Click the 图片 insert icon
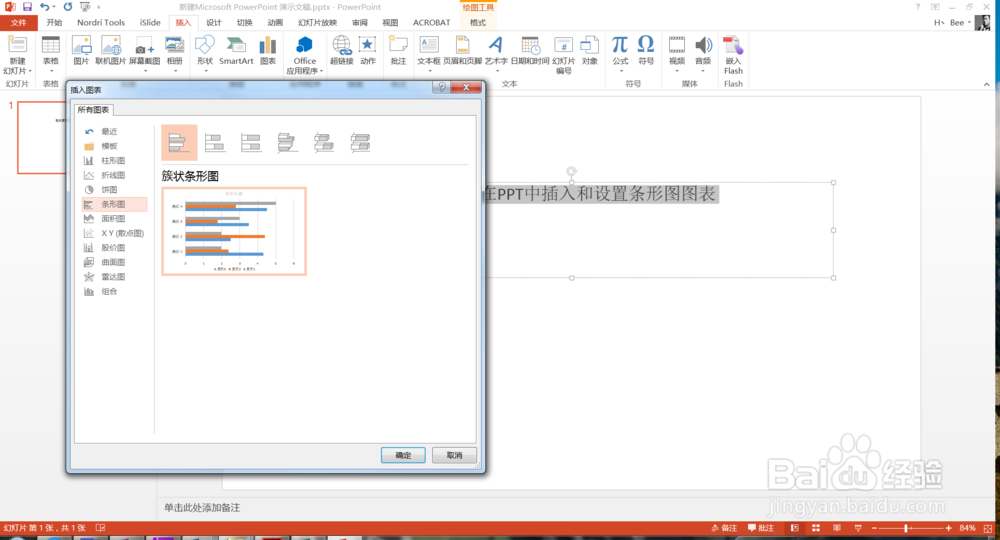The height and width of the screenshot is (540, 1000). [x=81, y=51]
